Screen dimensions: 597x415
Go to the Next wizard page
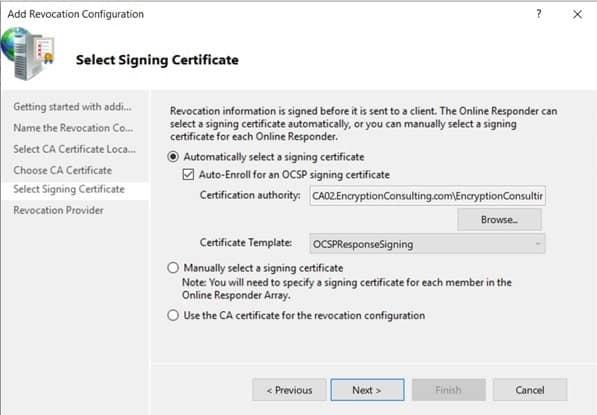click(x=367, y=390)
